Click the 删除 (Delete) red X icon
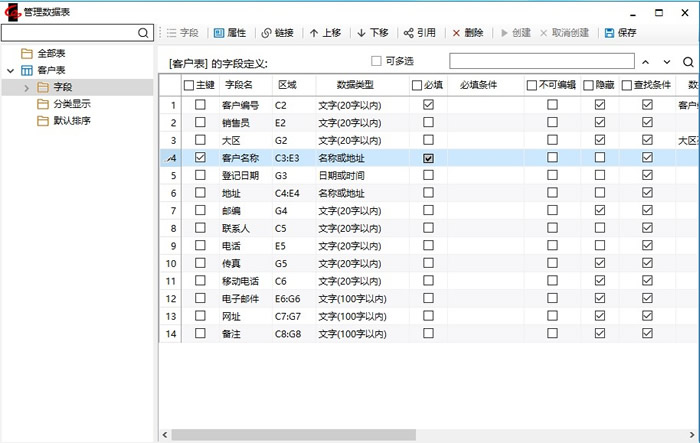This screenshot has width=700, height=443. click(x=457, y=33)
